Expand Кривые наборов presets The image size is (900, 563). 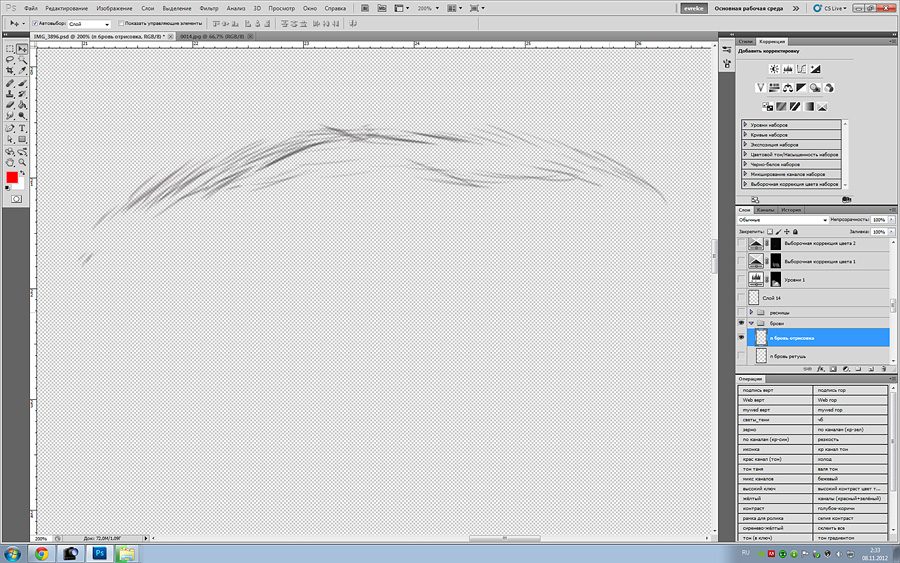tap(746, 134)
